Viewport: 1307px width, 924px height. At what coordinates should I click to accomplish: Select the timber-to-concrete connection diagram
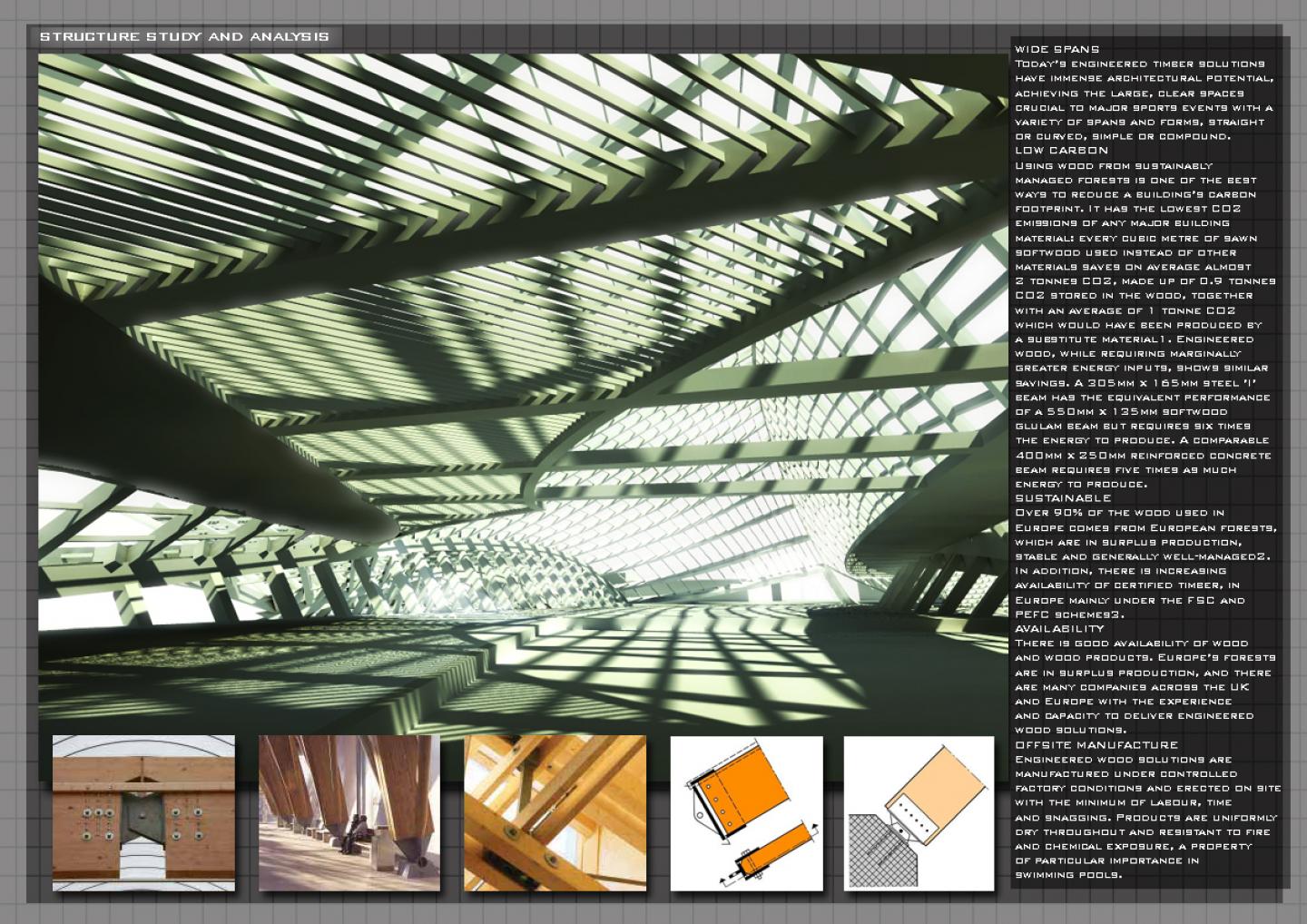tap(919, 812)
